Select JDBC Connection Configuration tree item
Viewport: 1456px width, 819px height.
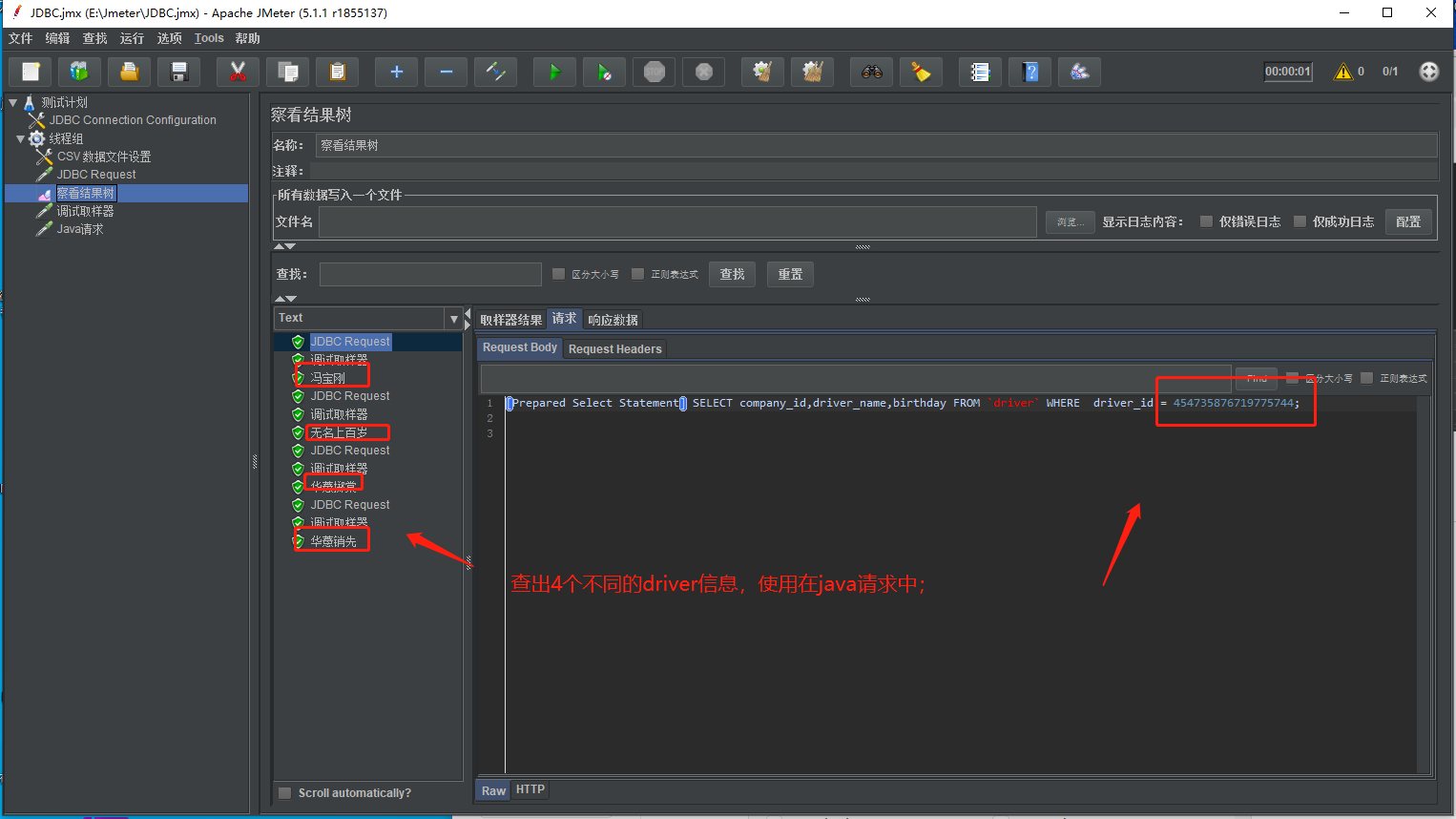click(133, 120)
